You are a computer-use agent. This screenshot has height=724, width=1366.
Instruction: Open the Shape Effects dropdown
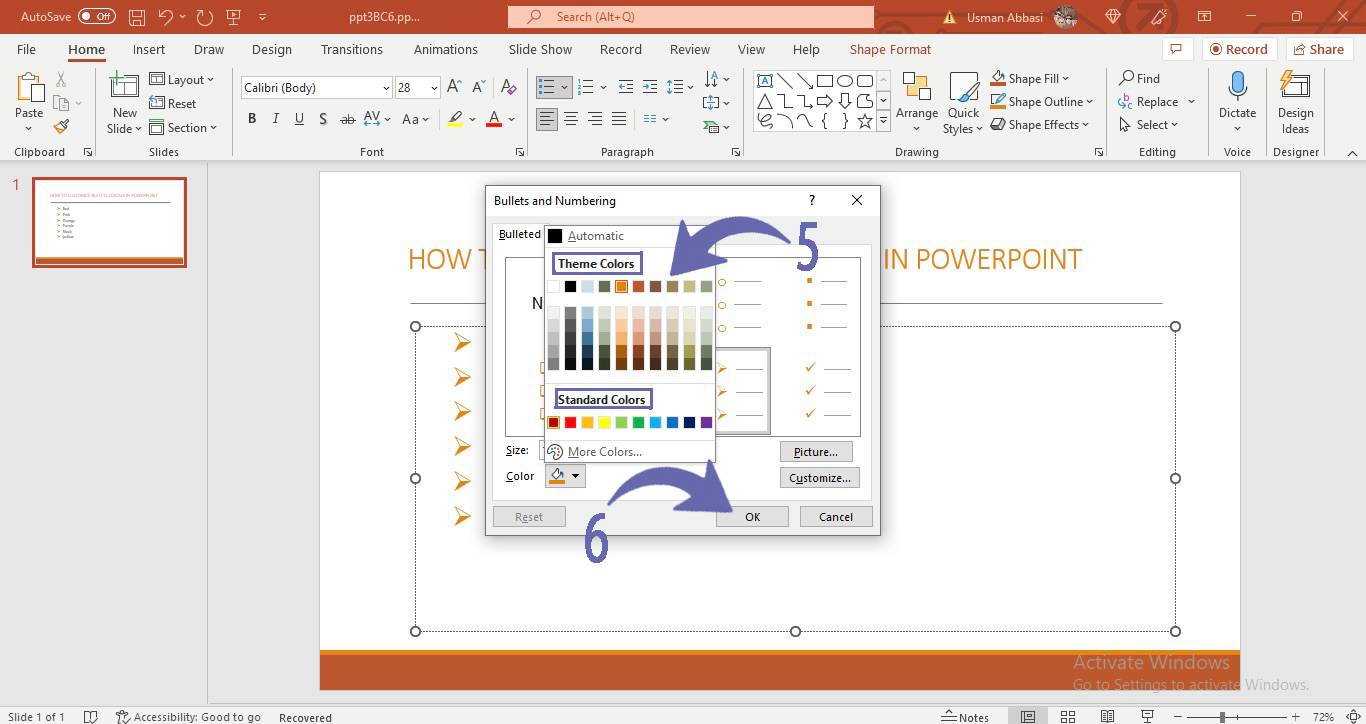pyautogui.click(x=1040, y=125)
